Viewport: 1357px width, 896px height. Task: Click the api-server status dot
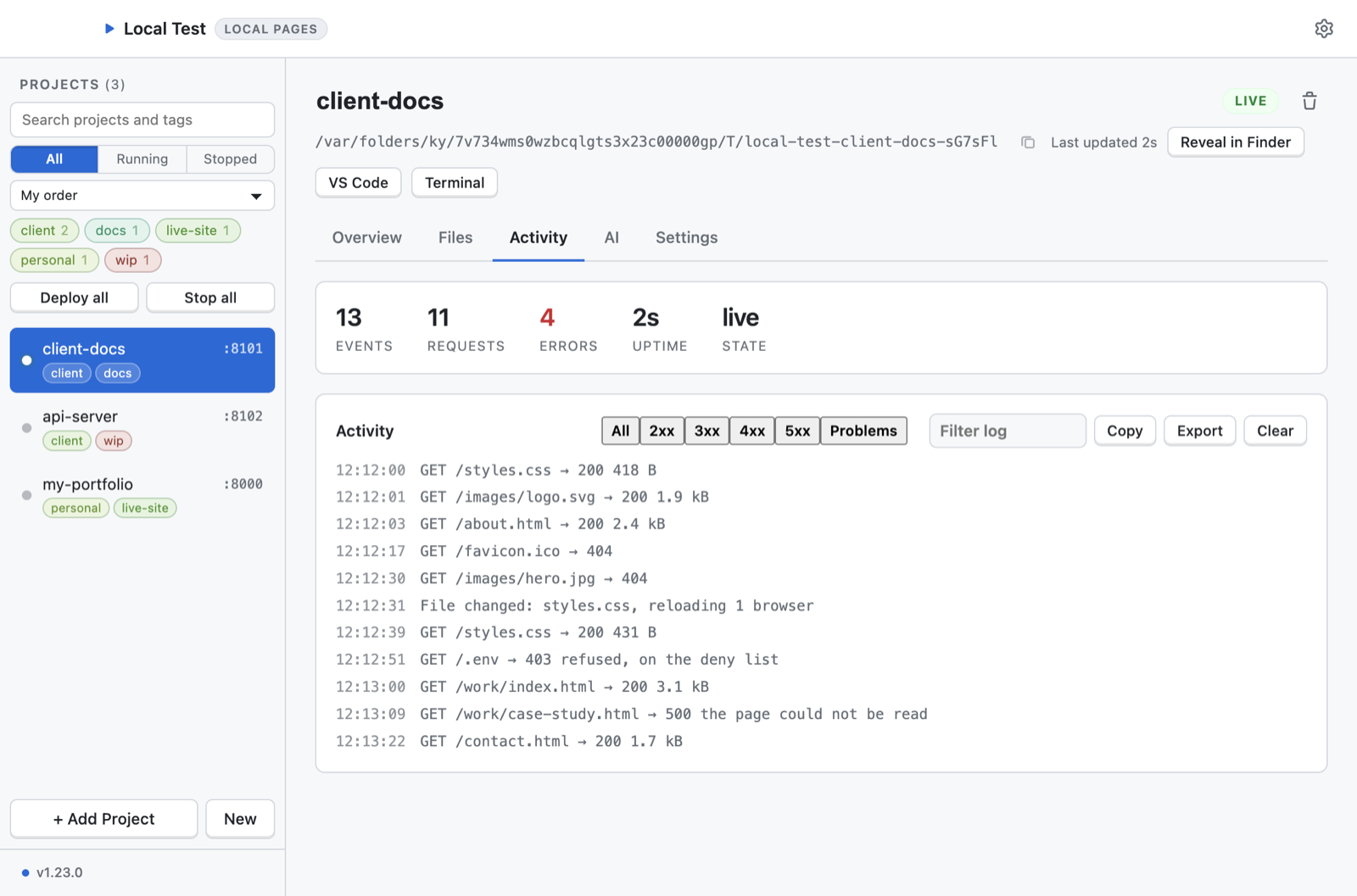click(27, 428)
